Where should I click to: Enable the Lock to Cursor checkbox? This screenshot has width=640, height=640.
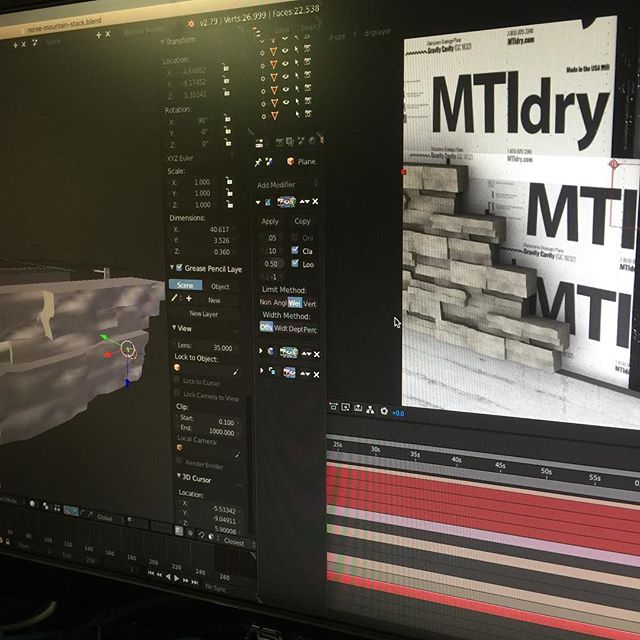176,380
